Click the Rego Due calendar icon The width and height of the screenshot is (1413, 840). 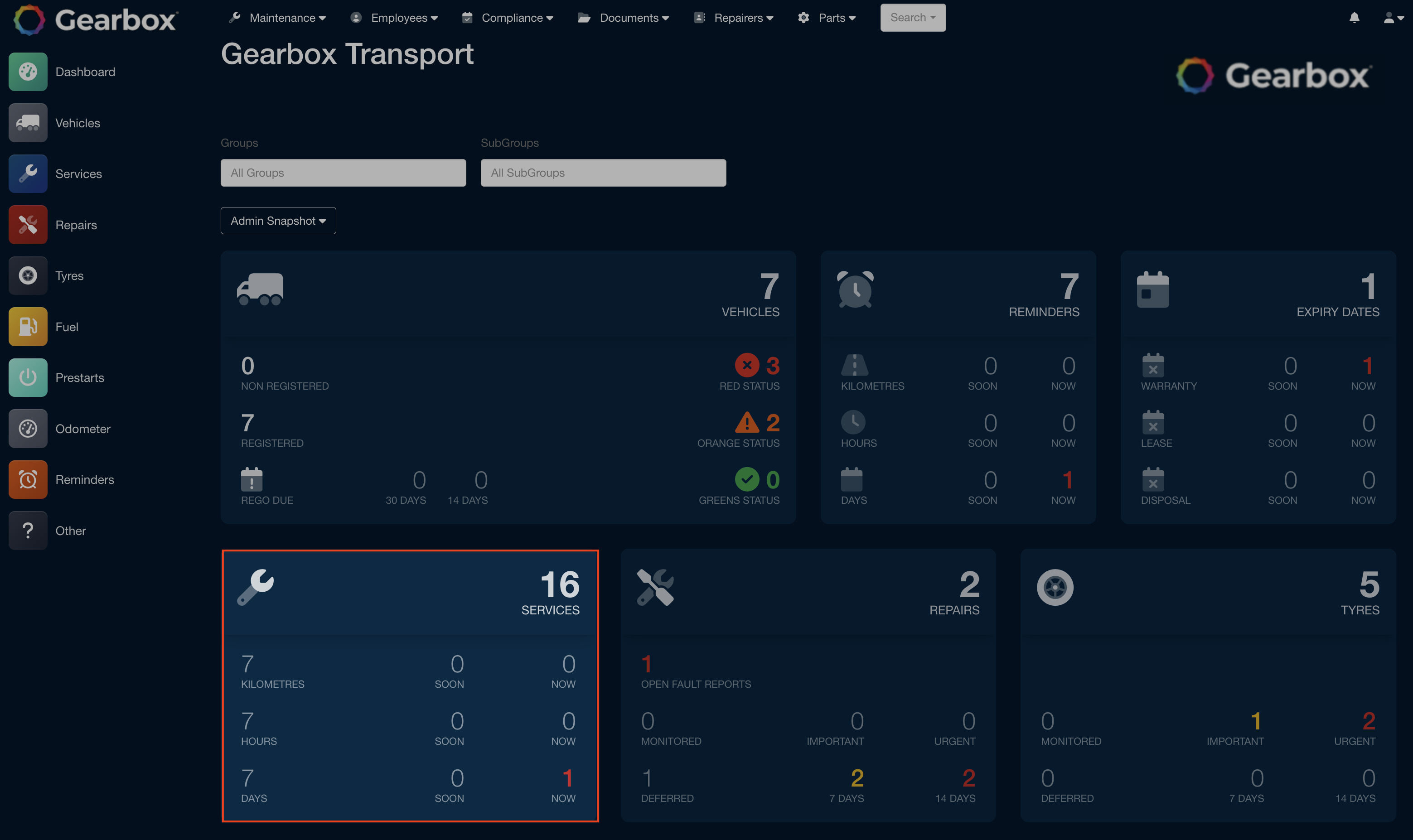coord(252,479)
